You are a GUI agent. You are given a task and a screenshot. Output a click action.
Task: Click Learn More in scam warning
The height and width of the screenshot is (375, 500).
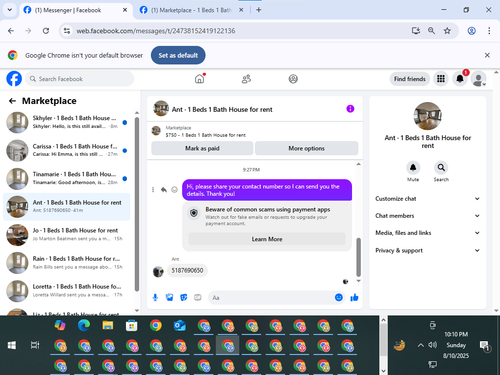click(267, 239)
